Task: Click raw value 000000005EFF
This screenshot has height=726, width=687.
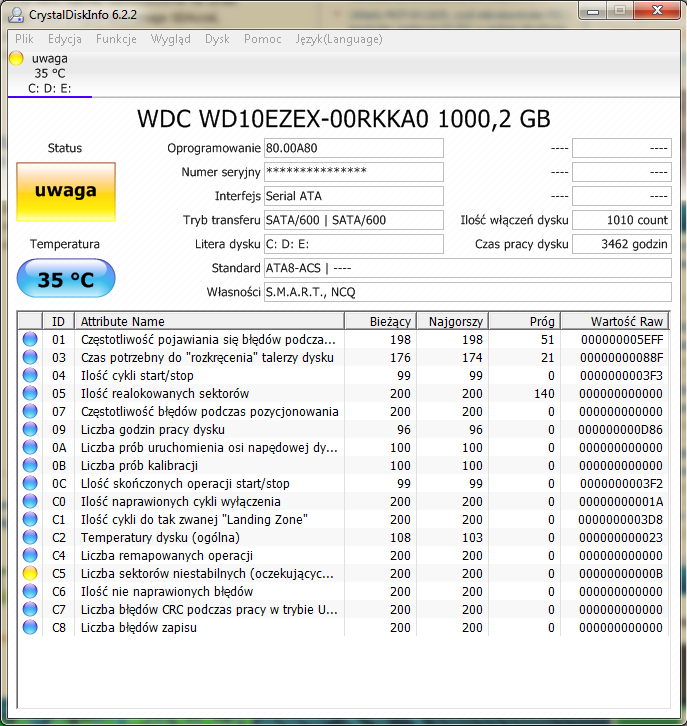Action: coord(622,339)
